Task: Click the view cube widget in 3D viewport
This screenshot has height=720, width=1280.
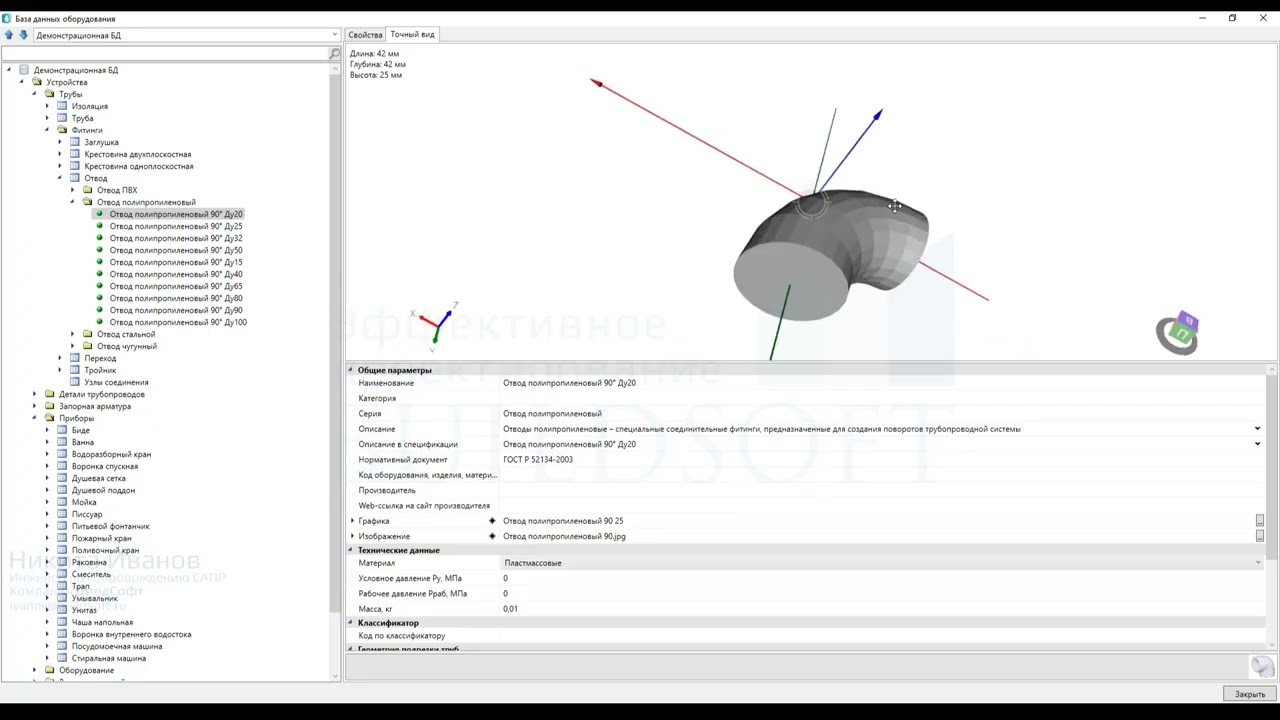Action: [1178, 333]
